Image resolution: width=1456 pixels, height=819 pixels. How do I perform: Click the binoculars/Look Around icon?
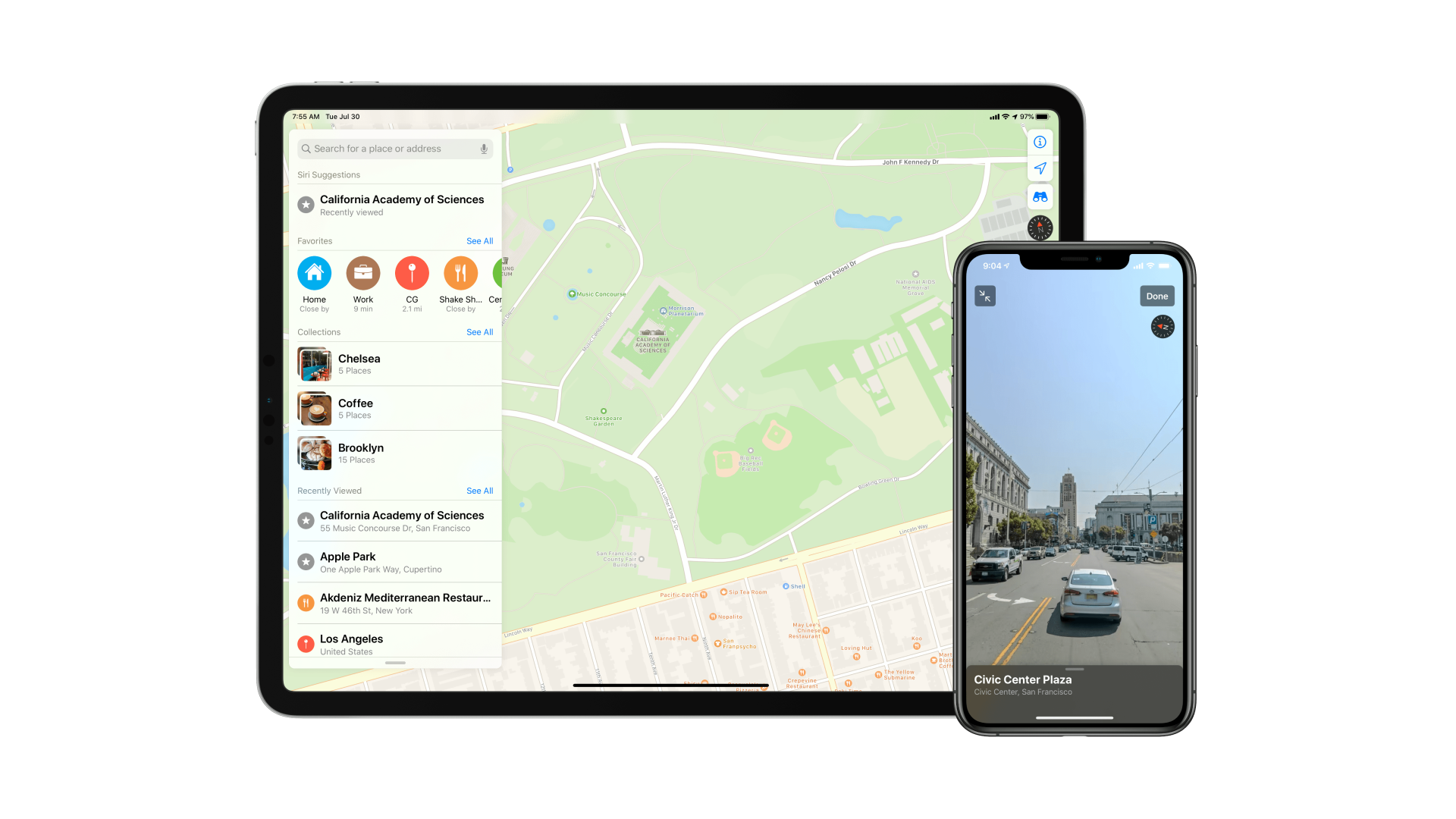pyautogui.click(x=1041, y=197)
